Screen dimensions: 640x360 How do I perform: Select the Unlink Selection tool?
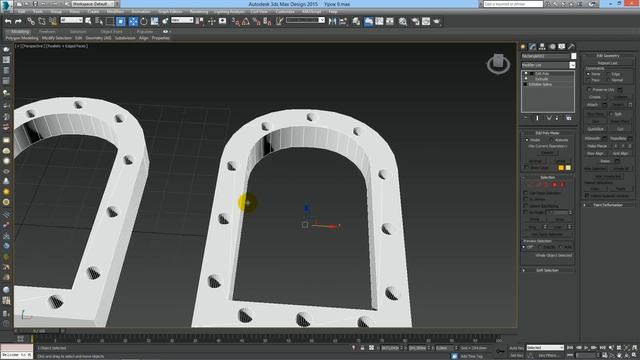pyautogui.click(x=42, y=21)
